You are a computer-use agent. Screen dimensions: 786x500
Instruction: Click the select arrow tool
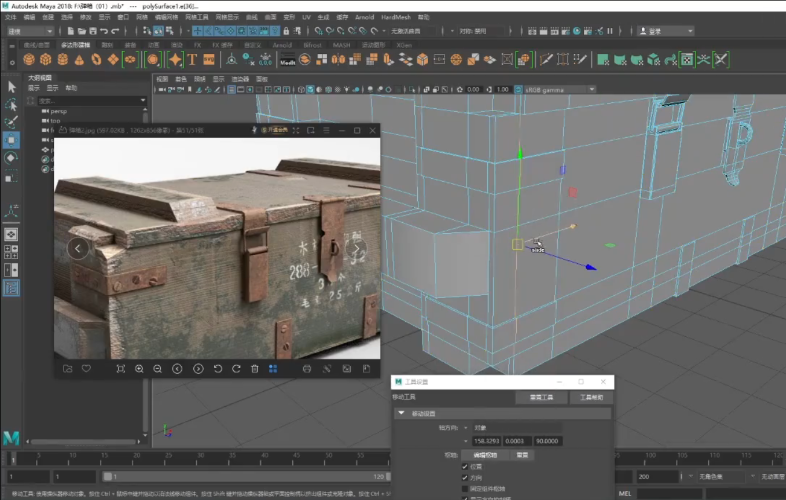(12, 87)
